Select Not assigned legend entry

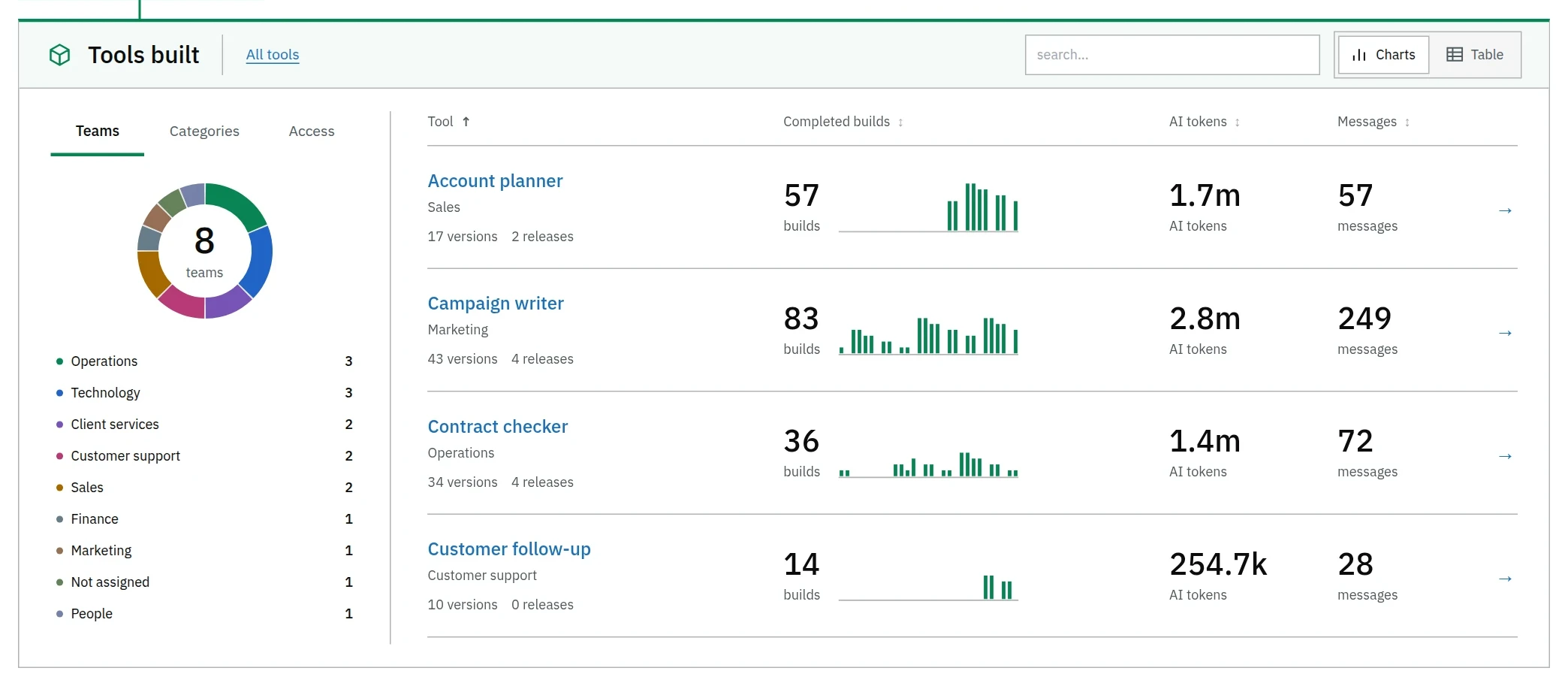coord(204,582)
